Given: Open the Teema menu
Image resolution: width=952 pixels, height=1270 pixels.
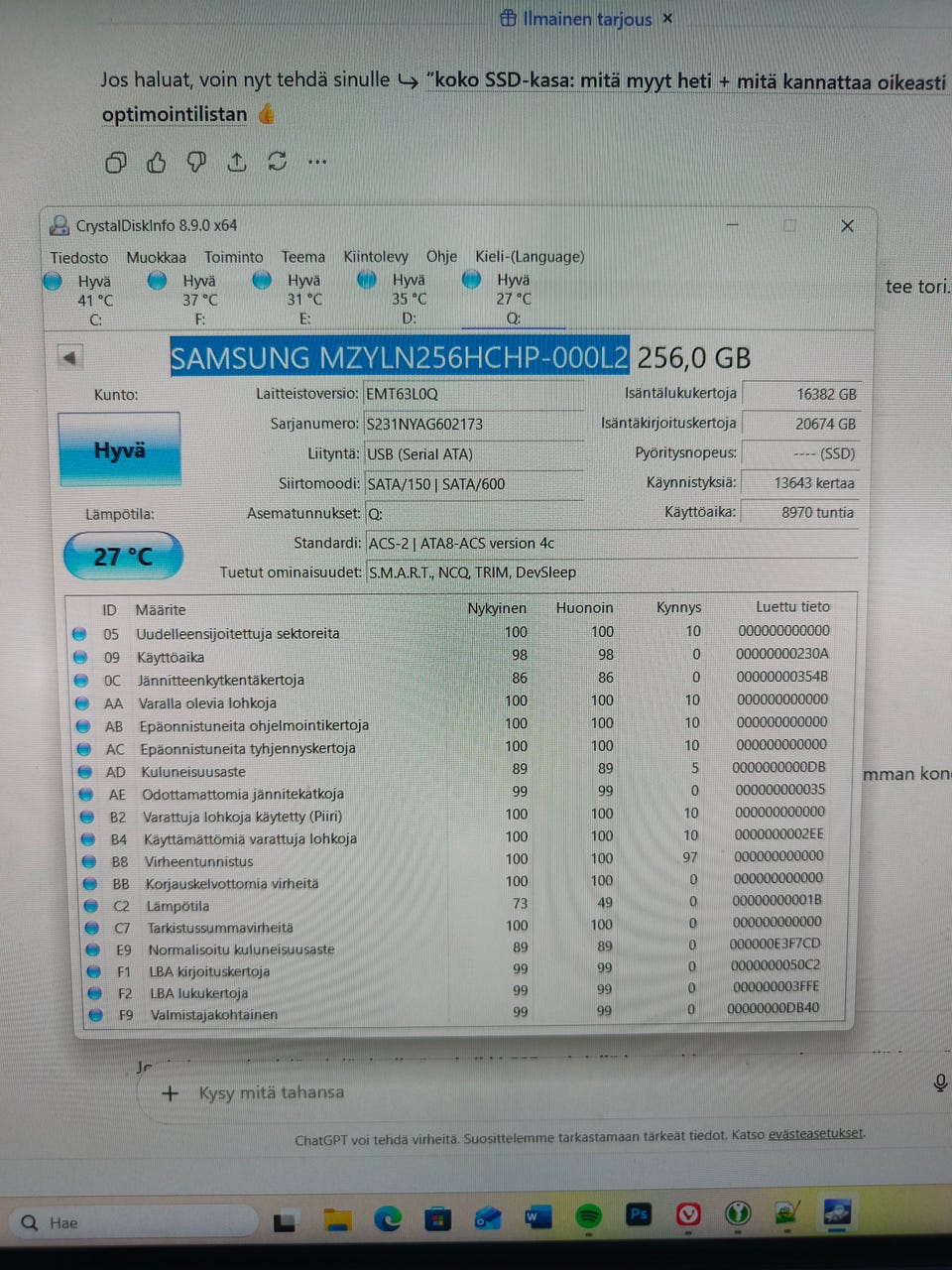Looking at the screenshot, I should tap(303, 257).
